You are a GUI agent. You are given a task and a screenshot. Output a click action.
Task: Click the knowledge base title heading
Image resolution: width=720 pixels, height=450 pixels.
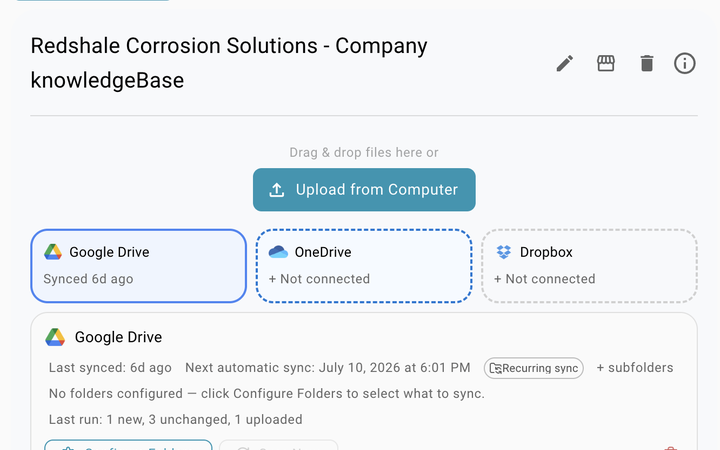tap(229, 63)
